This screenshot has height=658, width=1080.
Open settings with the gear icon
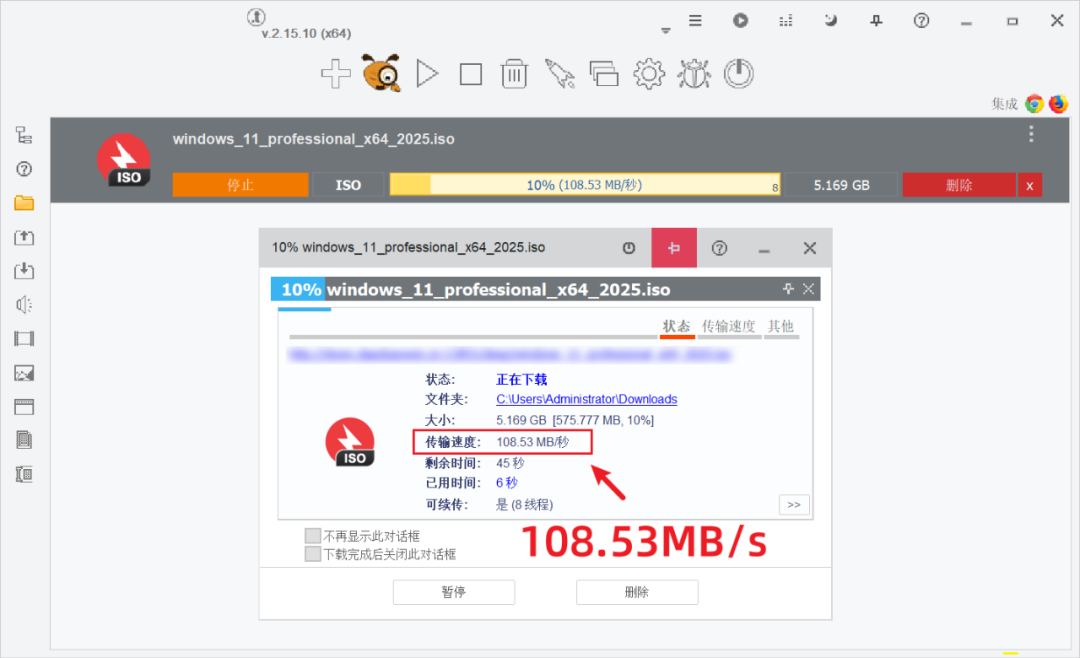click(649, 74)
